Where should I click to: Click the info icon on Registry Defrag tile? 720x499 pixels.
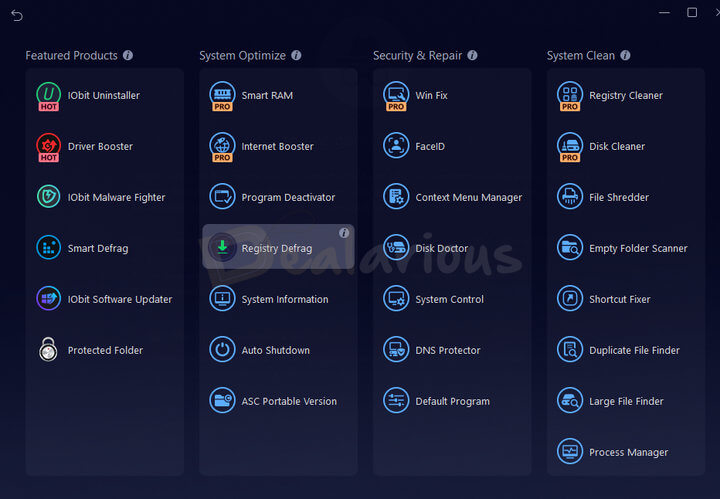(x=344, y=233)
